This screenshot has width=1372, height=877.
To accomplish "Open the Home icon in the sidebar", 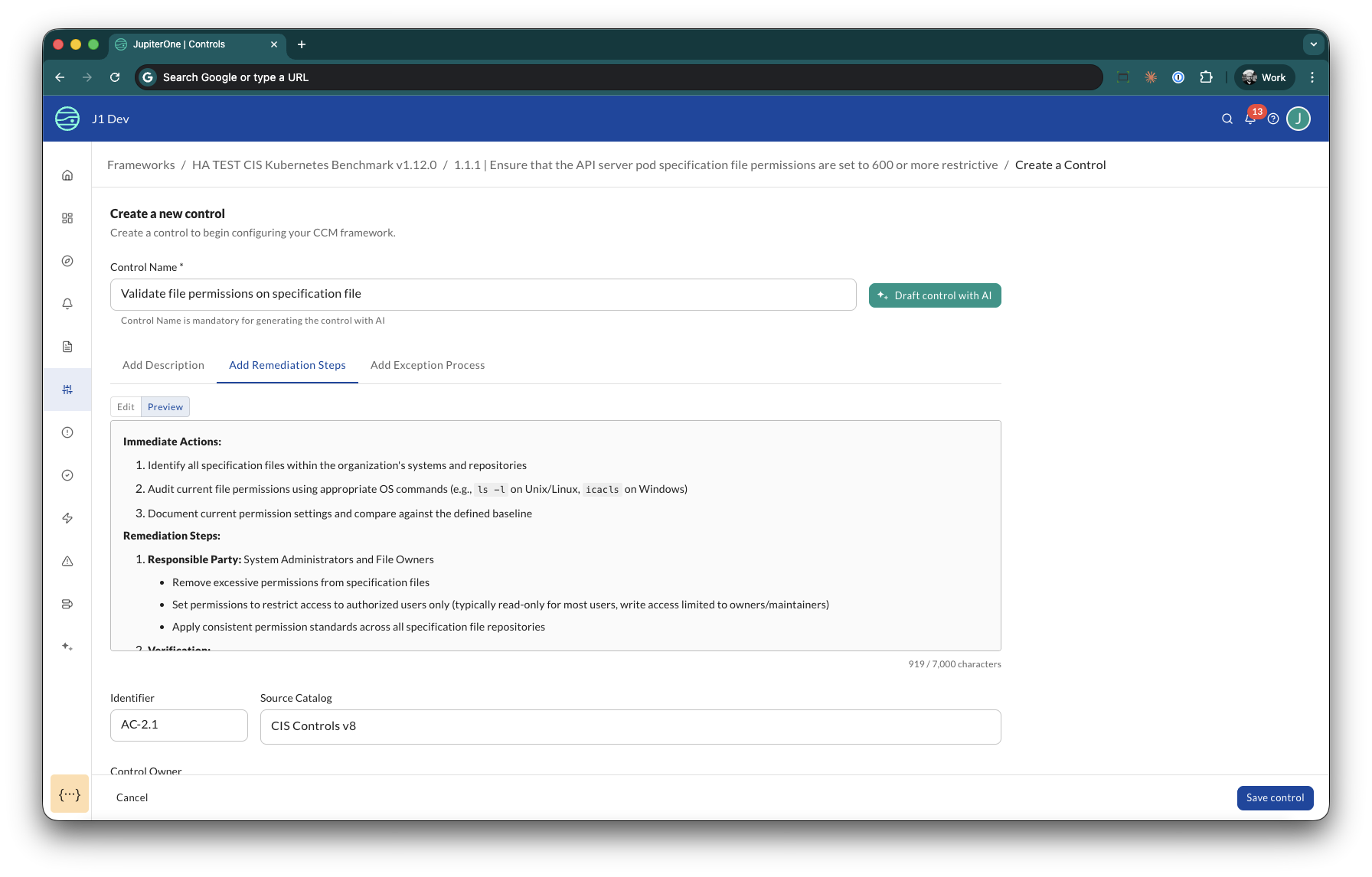I will 67,174.
